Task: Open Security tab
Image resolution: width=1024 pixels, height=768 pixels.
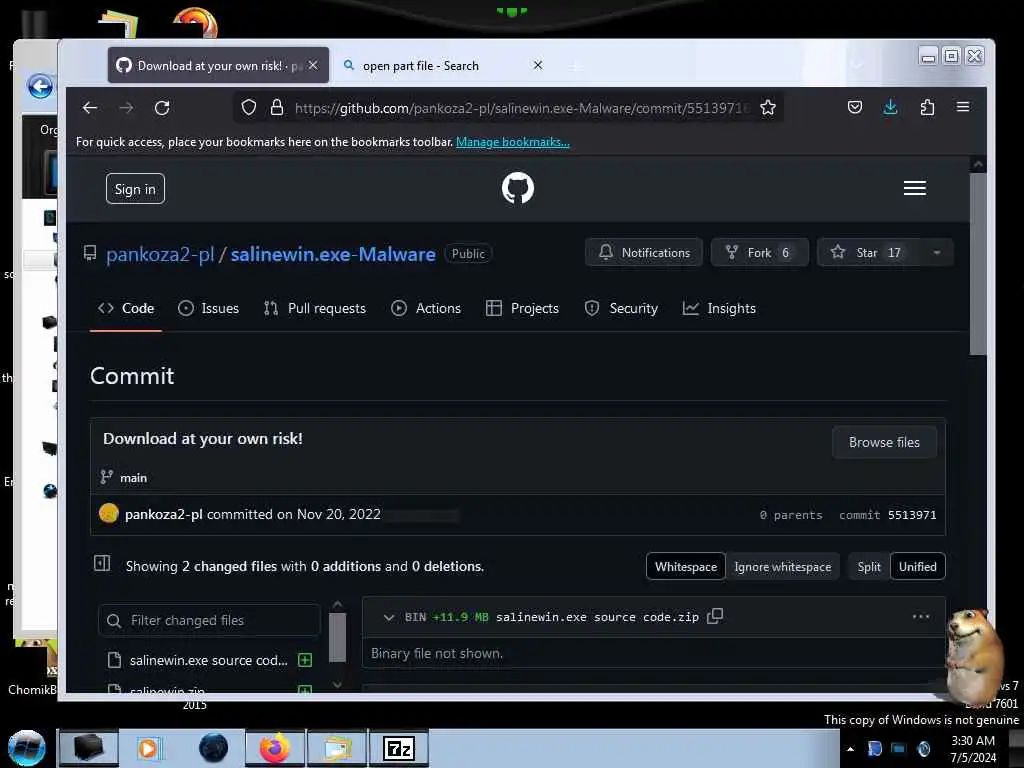Action: (x=621, y=308)
